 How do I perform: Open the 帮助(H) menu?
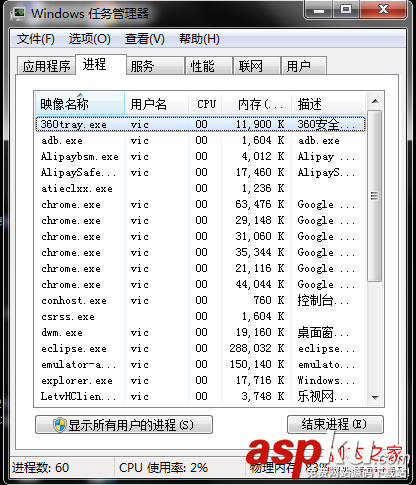[199, 39]
